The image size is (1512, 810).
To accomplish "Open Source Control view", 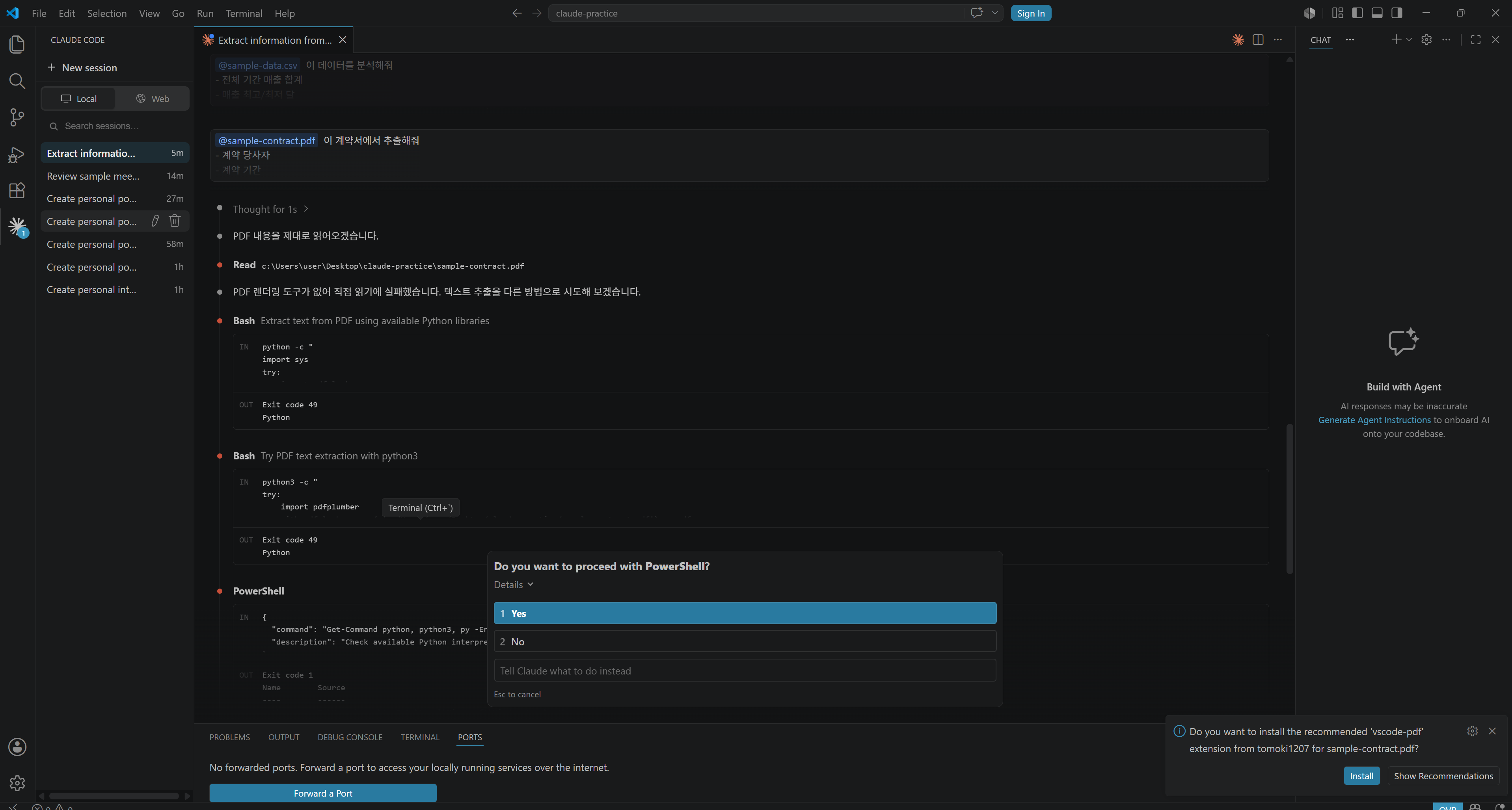I will tap(17, 117).
